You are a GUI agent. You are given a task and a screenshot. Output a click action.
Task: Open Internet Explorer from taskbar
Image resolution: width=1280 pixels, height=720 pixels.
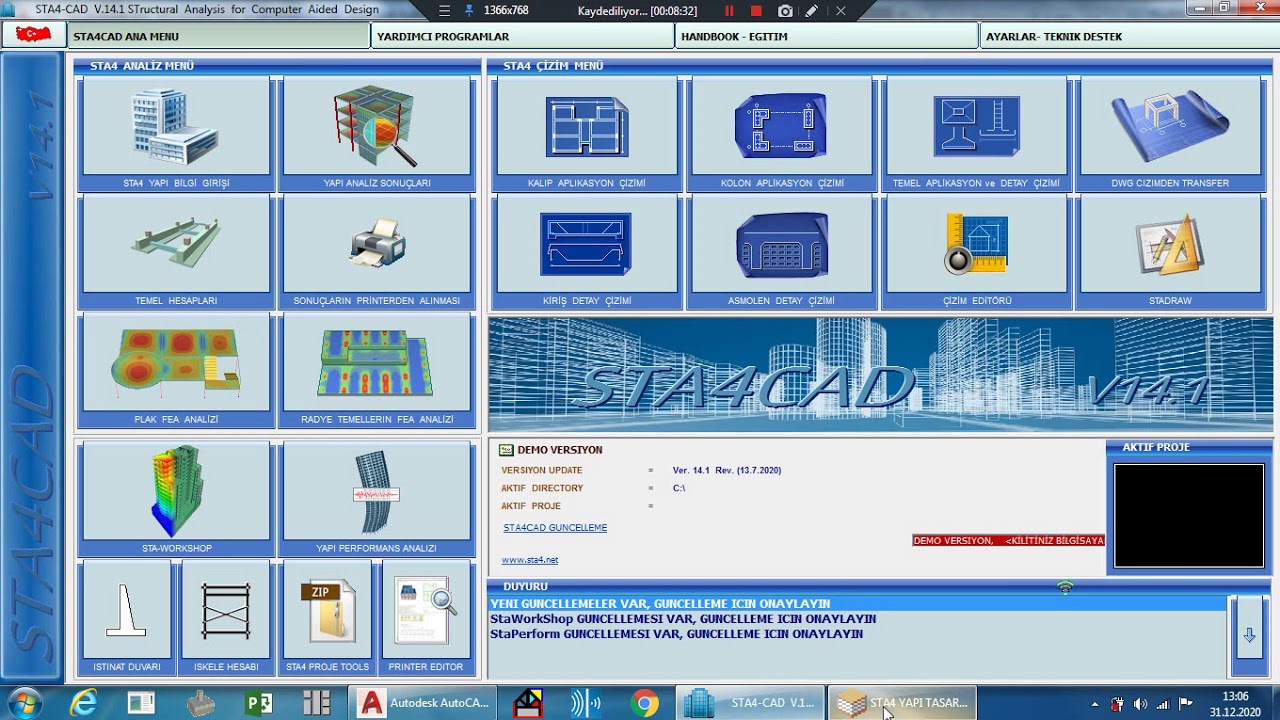point(84,703)
